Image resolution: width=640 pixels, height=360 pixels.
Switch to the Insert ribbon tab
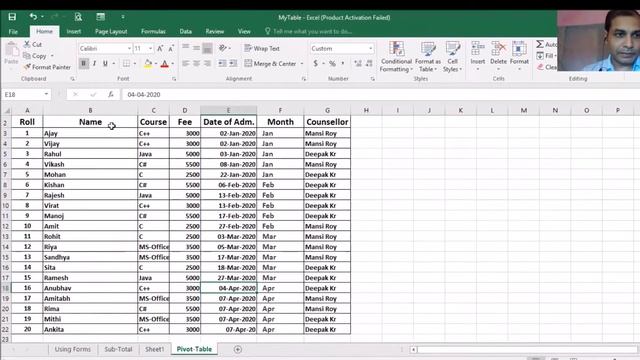(73, 31)
